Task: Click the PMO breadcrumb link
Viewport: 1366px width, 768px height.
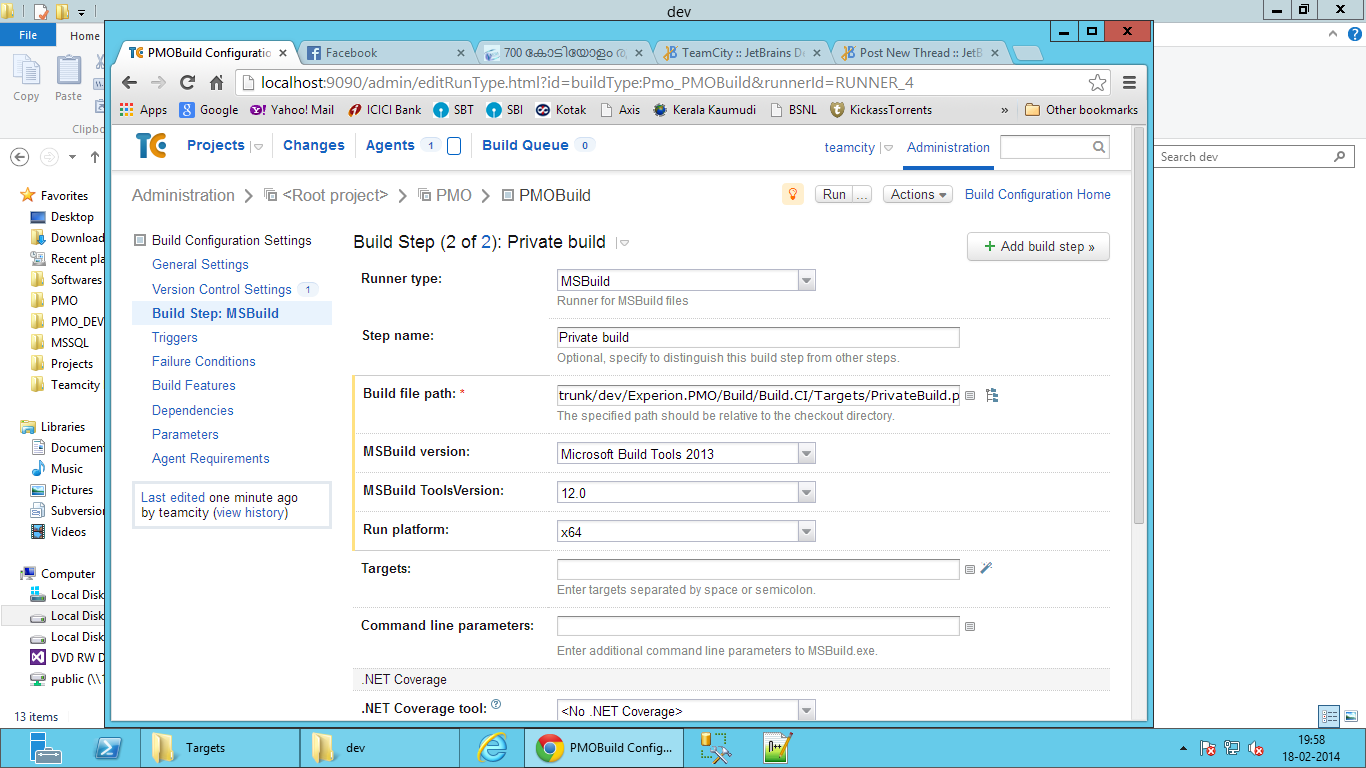Action: point(453,196)
